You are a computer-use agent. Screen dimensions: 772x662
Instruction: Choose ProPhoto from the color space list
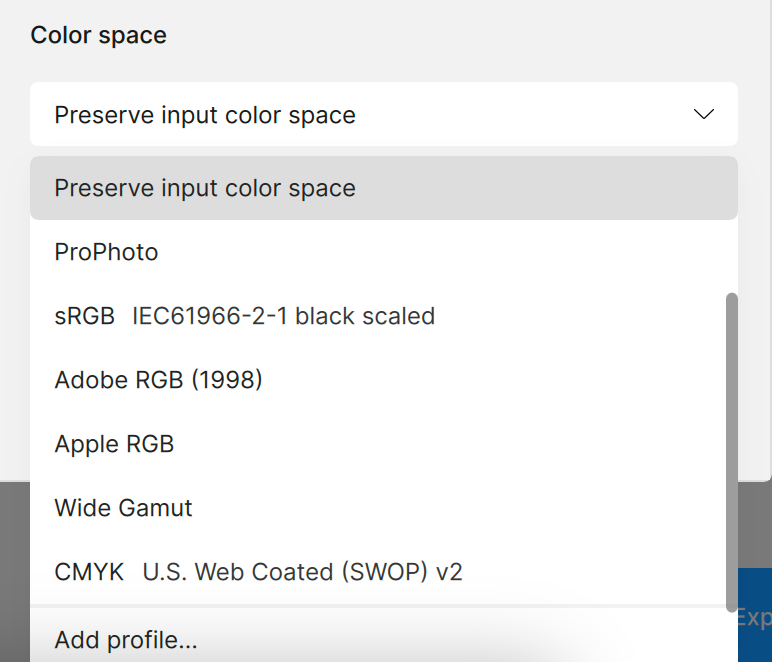click(x=106, y=252)
